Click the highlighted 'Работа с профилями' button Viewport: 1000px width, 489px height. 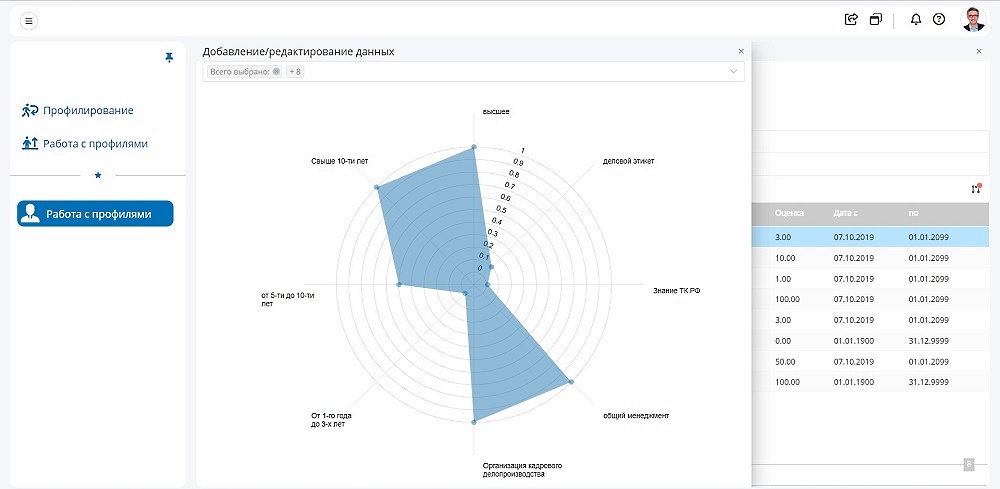(x=95, y=214)
